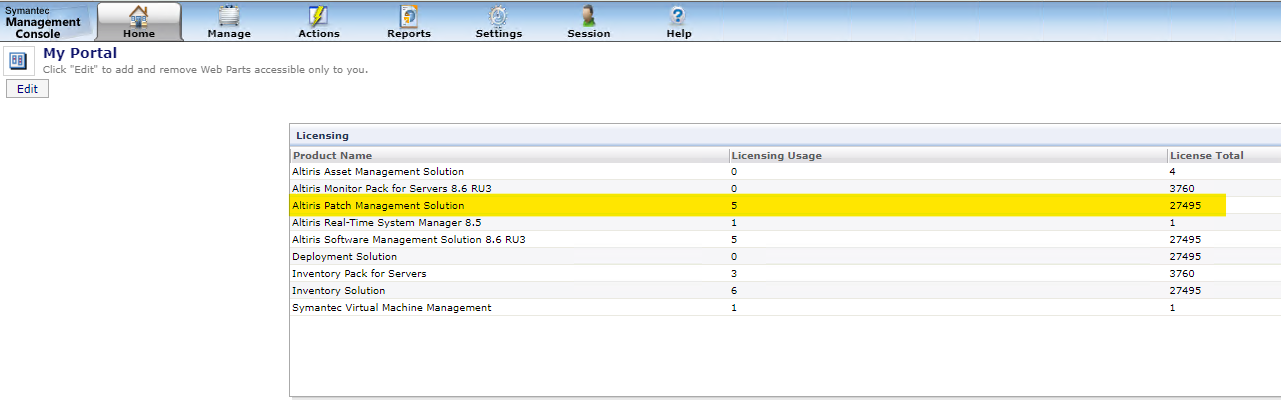Open the Help menu label
This screenshot has height=402, width=1281.
679,34
